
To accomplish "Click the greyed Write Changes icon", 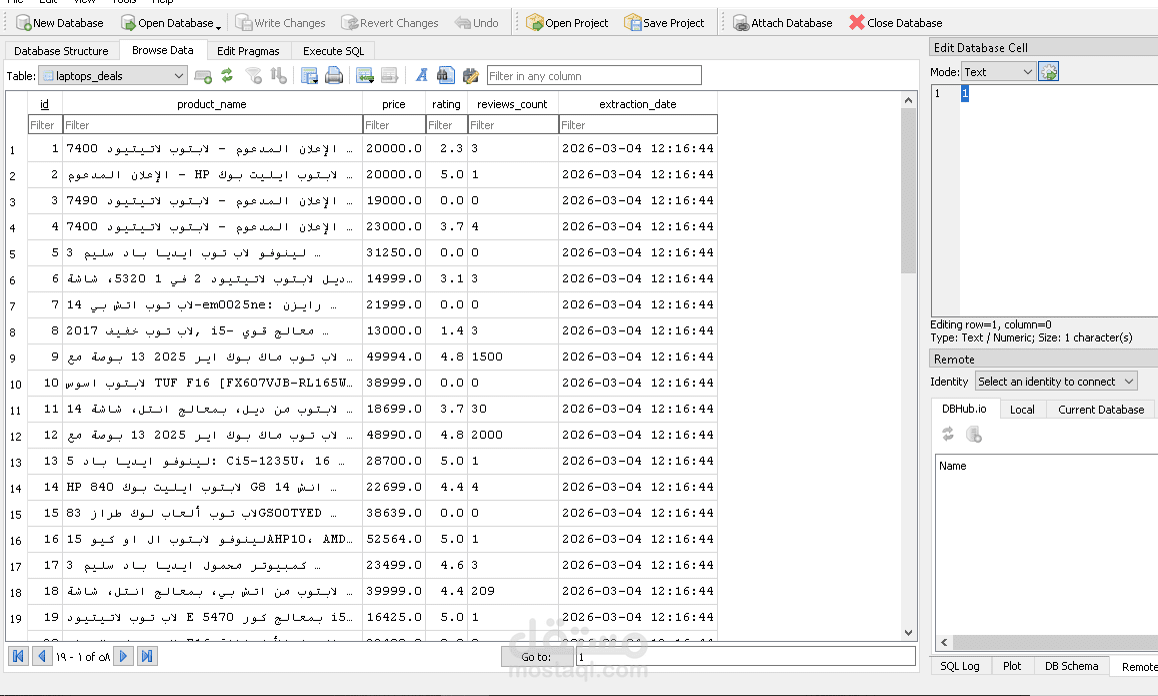I will 243,23.
